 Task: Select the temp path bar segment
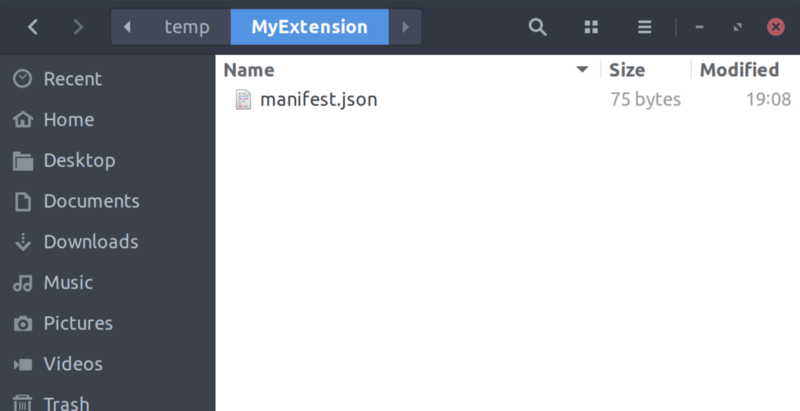tap(186, 27)
